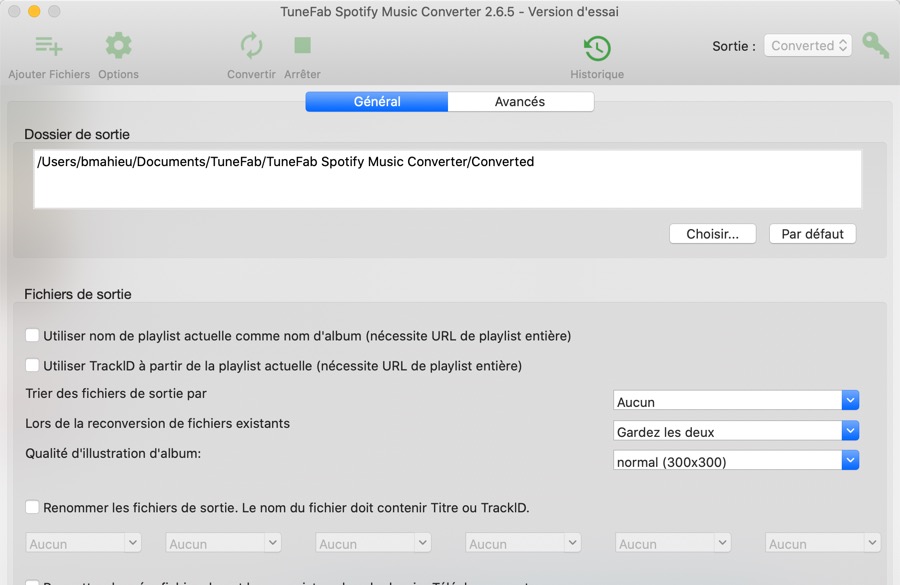Open Options via the gear icon
This screenshot has width=900, height=585.
(x=118, y=46)
